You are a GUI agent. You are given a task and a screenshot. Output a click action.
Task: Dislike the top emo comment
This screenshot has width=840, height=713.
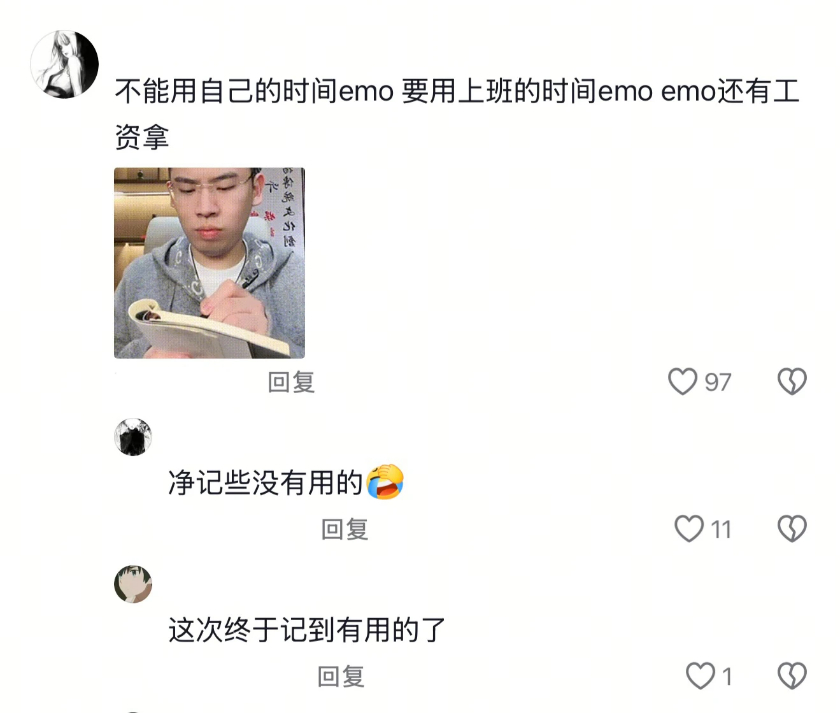pyautogui.click(x=792, y=381)
